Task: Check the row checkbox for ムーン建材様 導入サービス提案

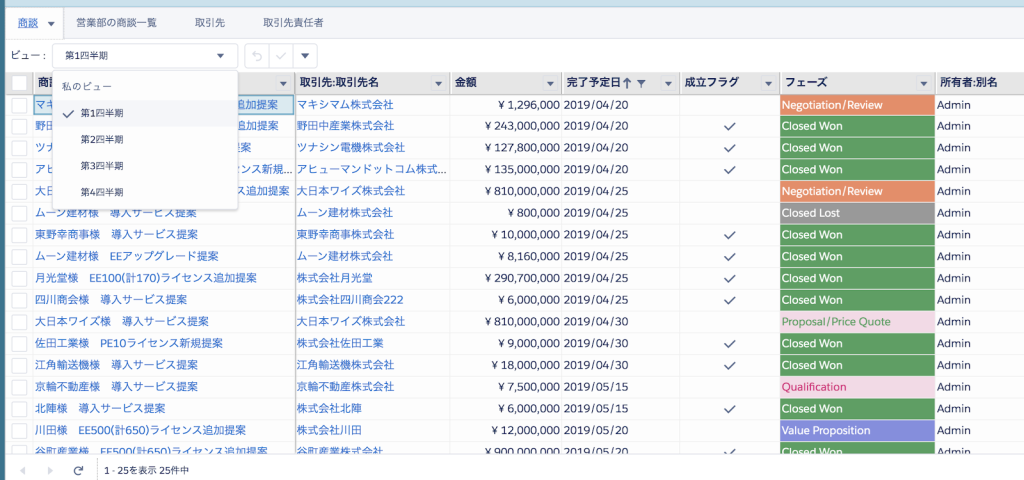Action: tap(20, 213)
